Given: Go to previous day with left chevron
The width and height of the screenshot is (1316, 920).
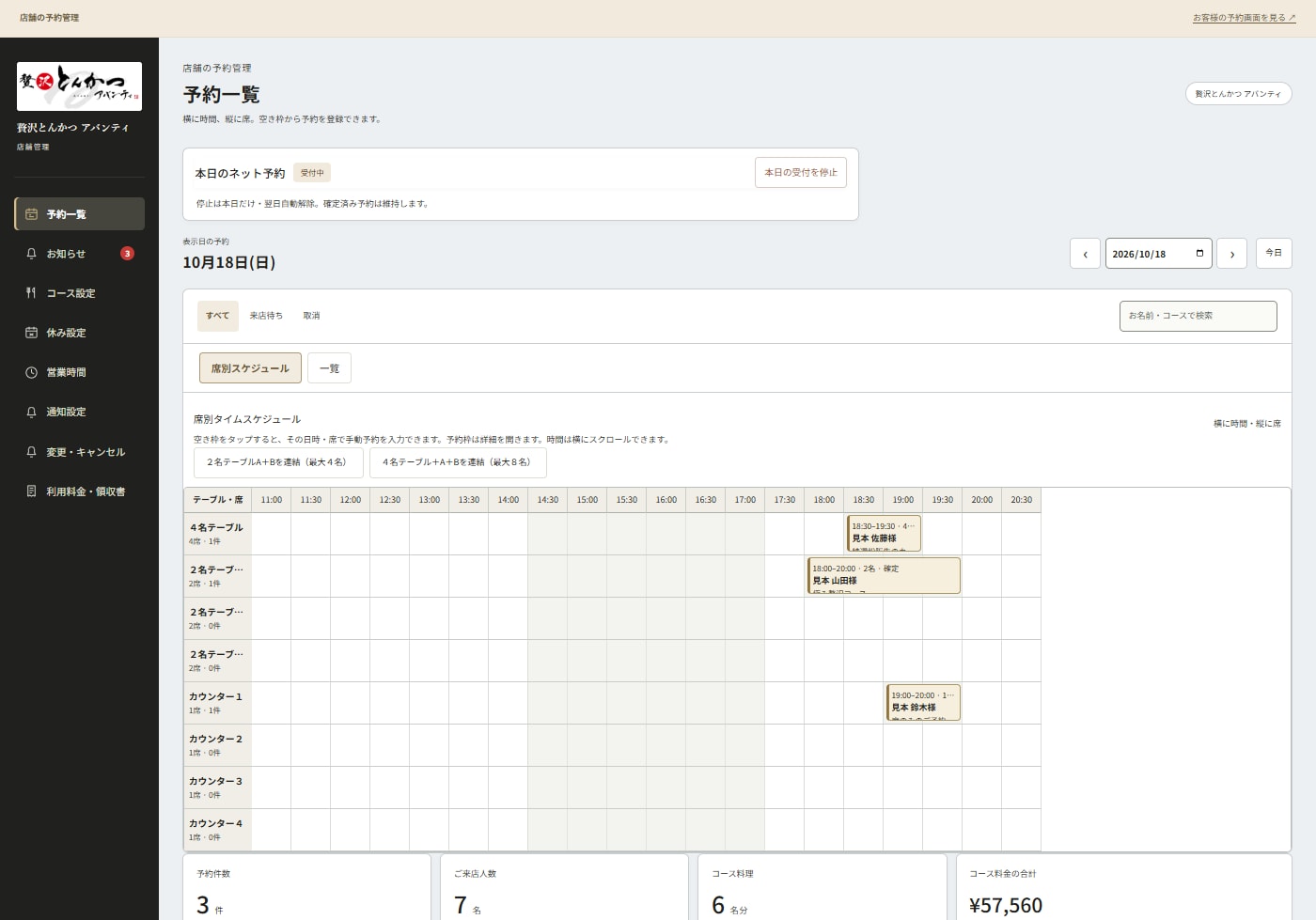Looking at the screenshot, I should tap(1085, 254).
